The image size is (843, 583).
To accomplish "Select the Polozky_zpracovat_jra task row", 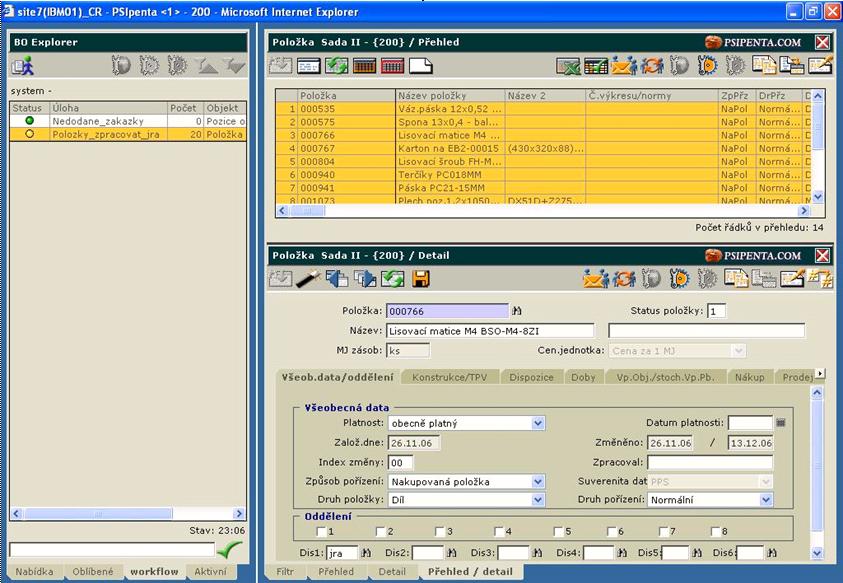I will (x=128, y=134).
